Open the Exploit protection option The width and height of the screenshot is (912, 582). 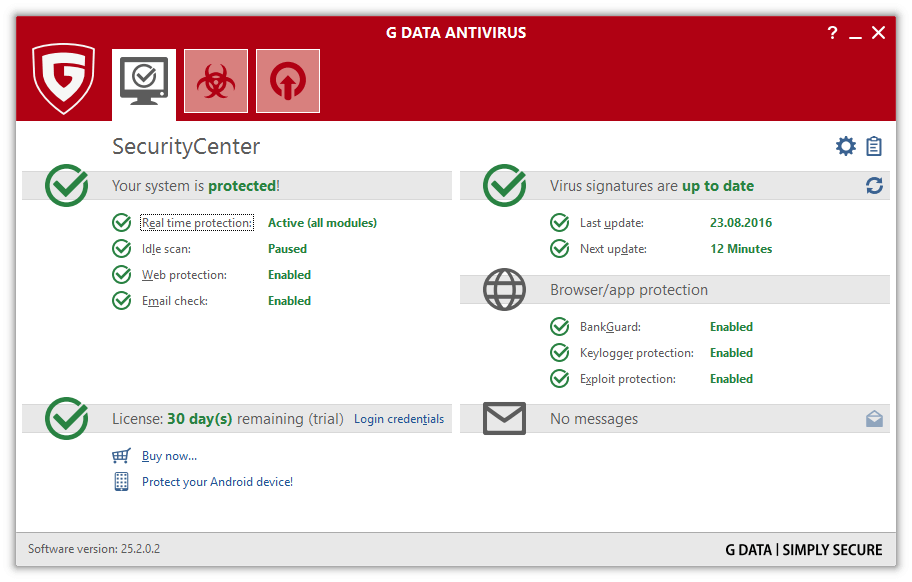pos(628,379)
